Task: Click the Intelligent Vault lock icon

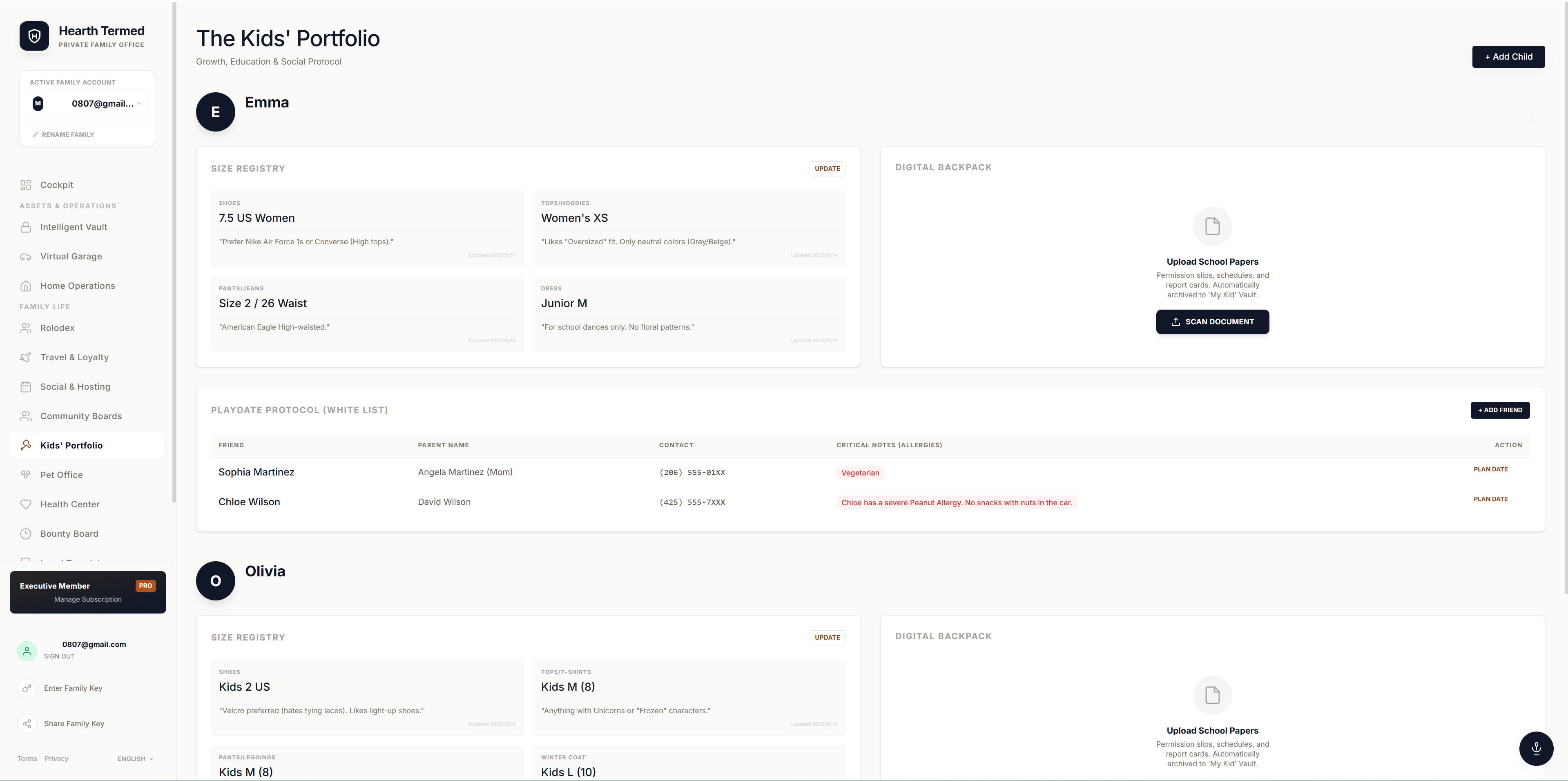Action: pos(26,227)
